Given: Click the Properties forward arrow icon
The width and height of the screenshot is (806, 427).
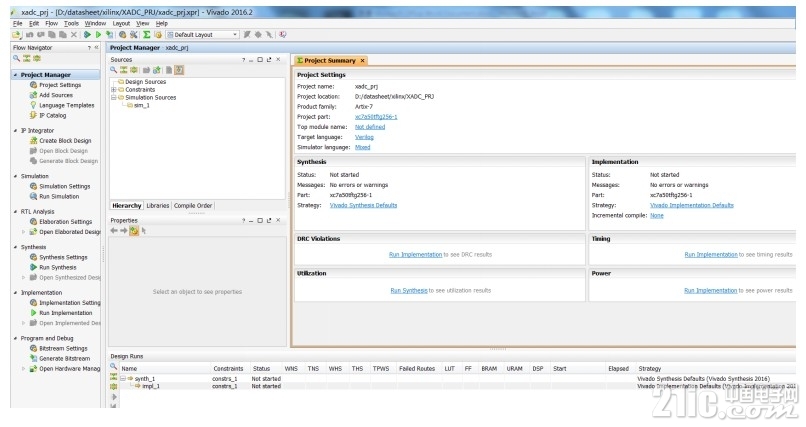Looking at the screenshot, I should (124, 231).
